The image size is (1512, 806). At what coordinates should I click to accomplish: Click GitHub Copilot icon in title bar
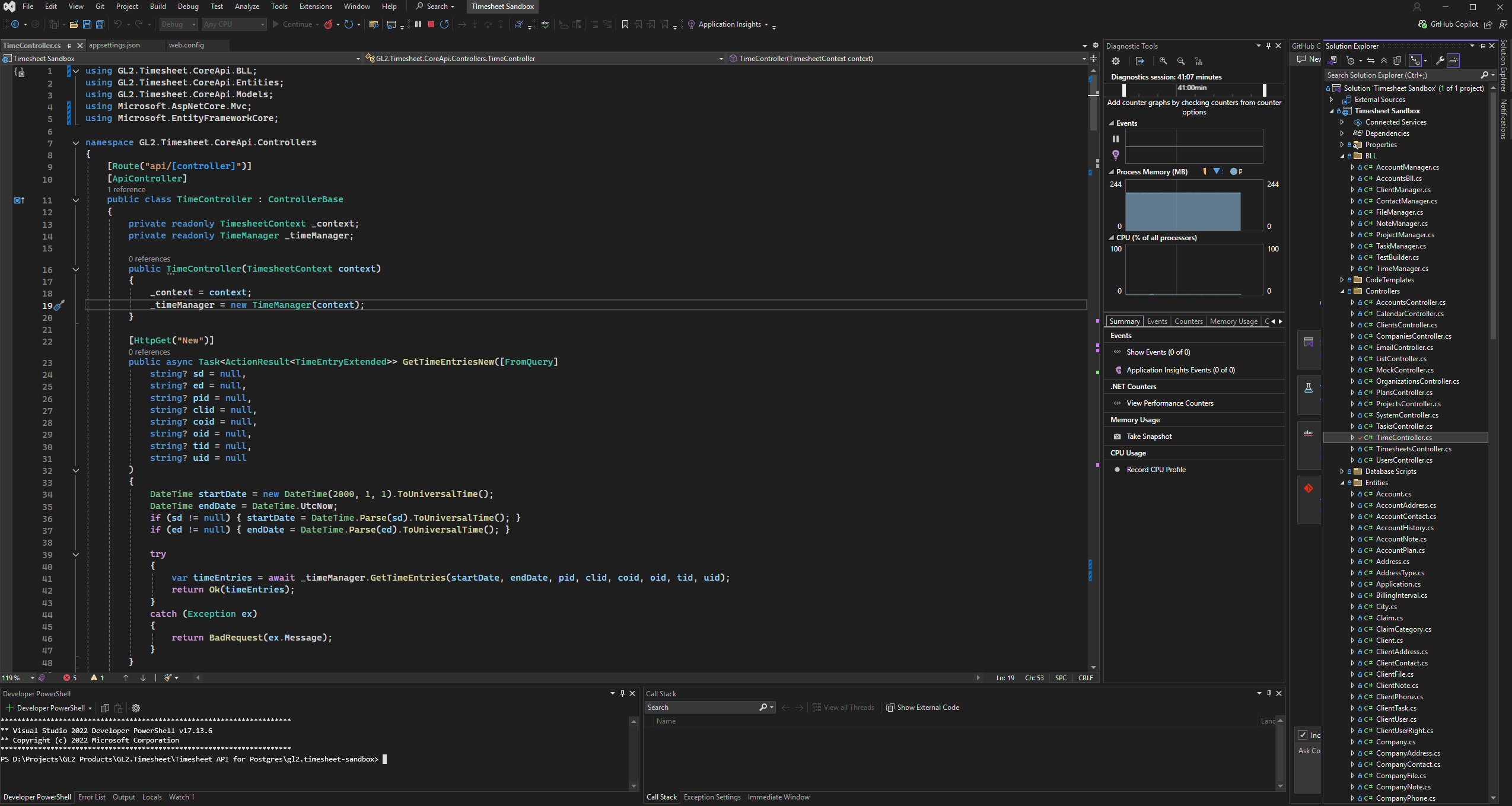[1422, 24]
